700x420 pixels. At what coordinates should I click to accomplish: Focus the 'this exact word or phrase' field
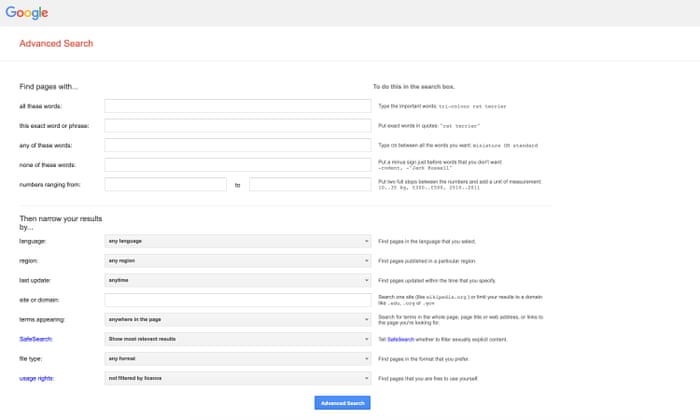tap(238, 126)
